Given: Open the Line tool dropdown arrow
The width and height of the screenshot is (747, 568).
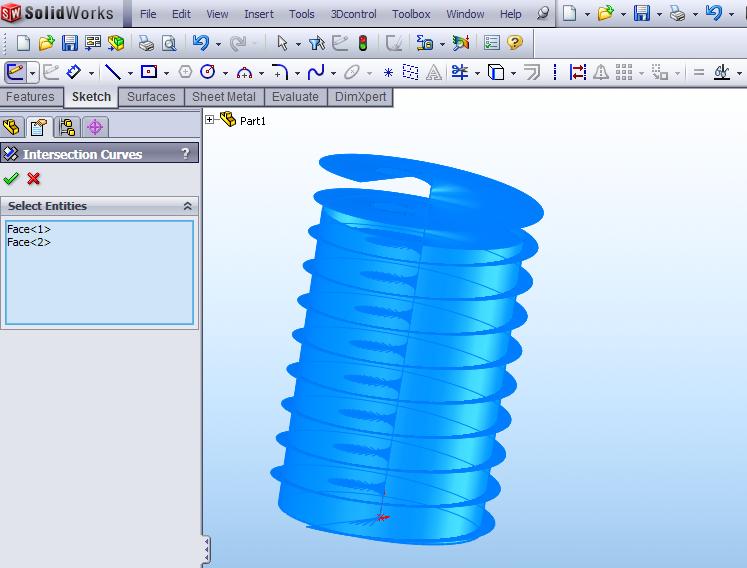Looking at the screenshot, I should click(x=130, y=74).
